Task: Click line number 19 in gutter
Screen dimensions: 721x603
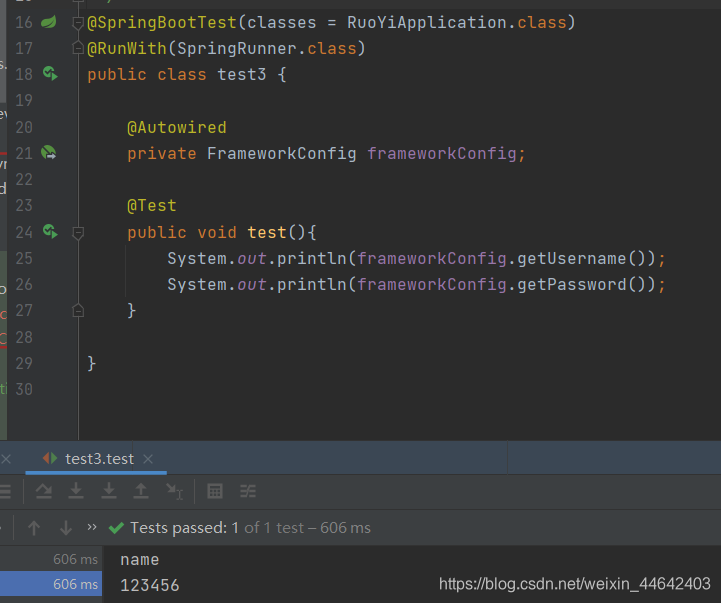Action: point(24,100)
